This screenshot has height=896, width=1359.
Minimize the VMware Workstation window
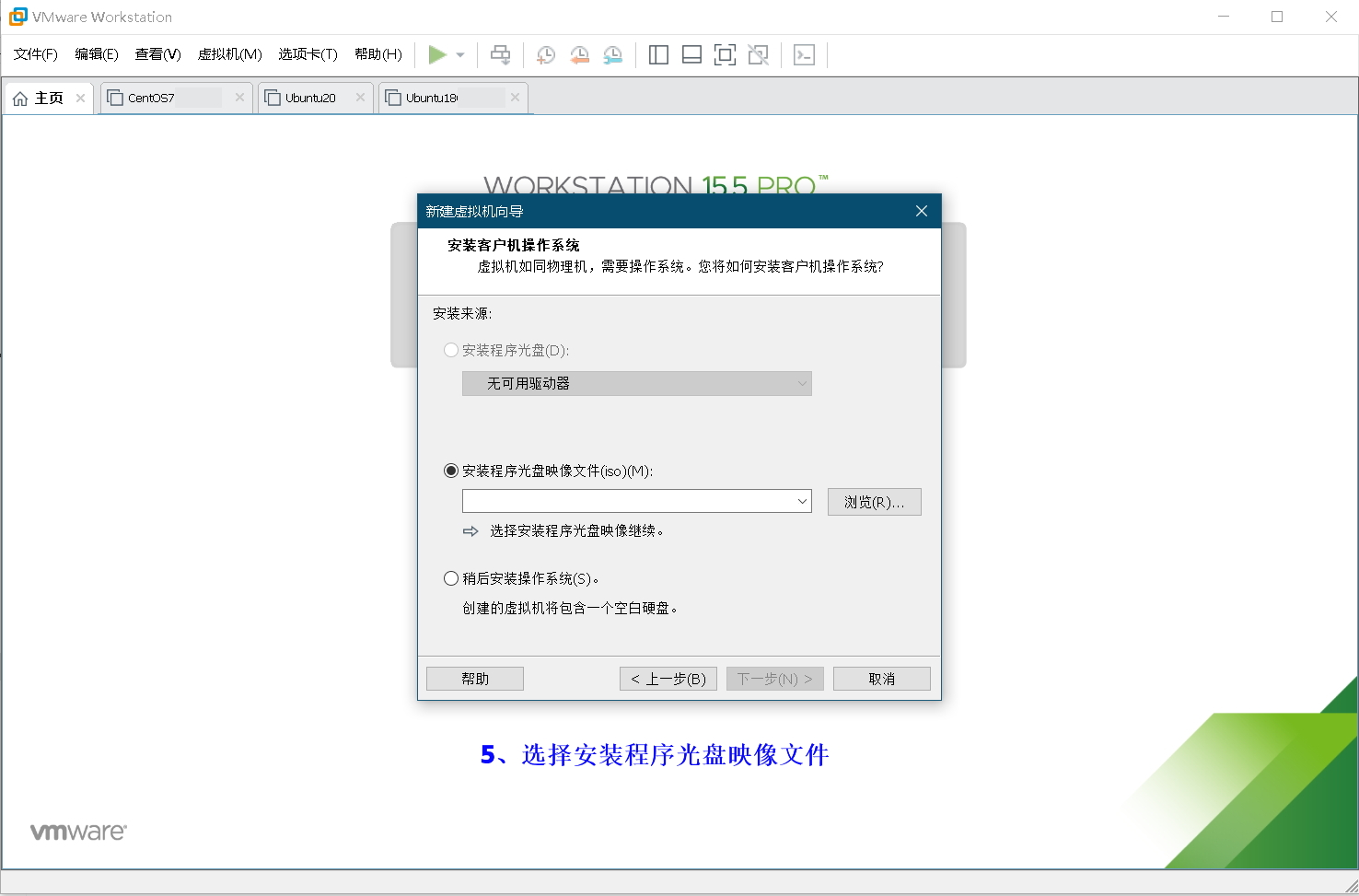coord(1224,17)
